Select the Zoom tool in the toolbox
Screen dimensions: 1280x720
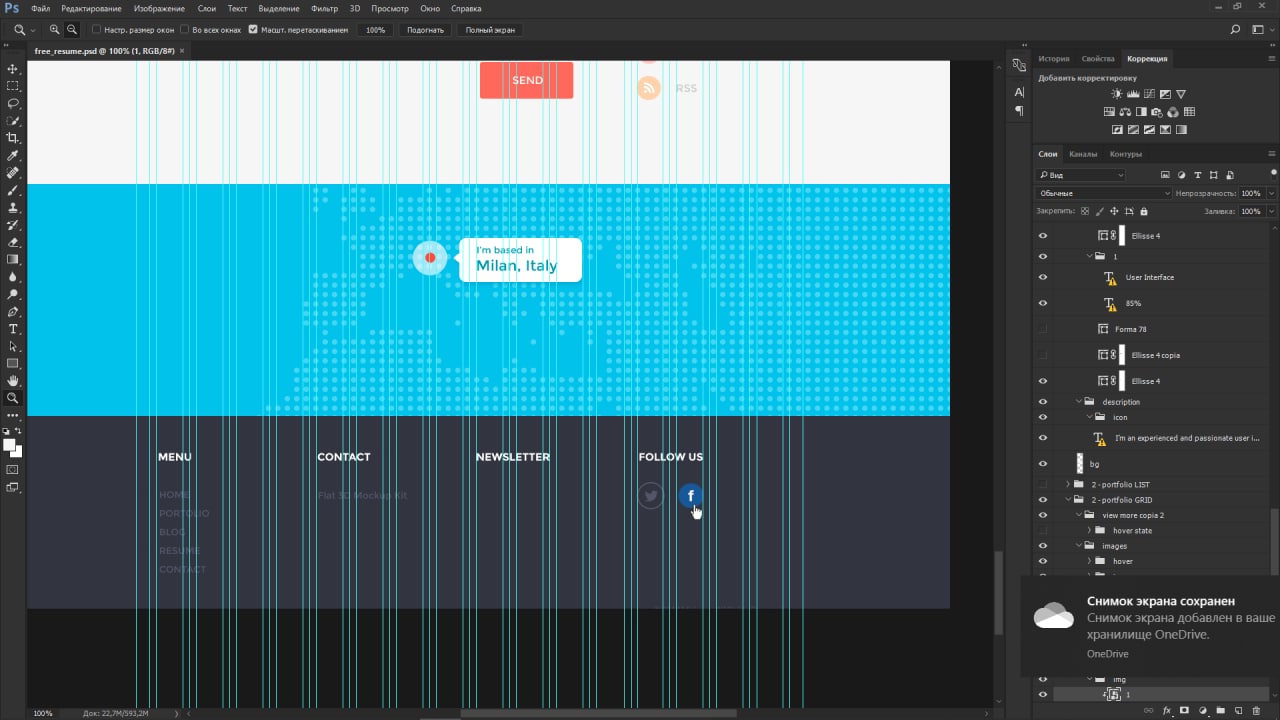13,398
